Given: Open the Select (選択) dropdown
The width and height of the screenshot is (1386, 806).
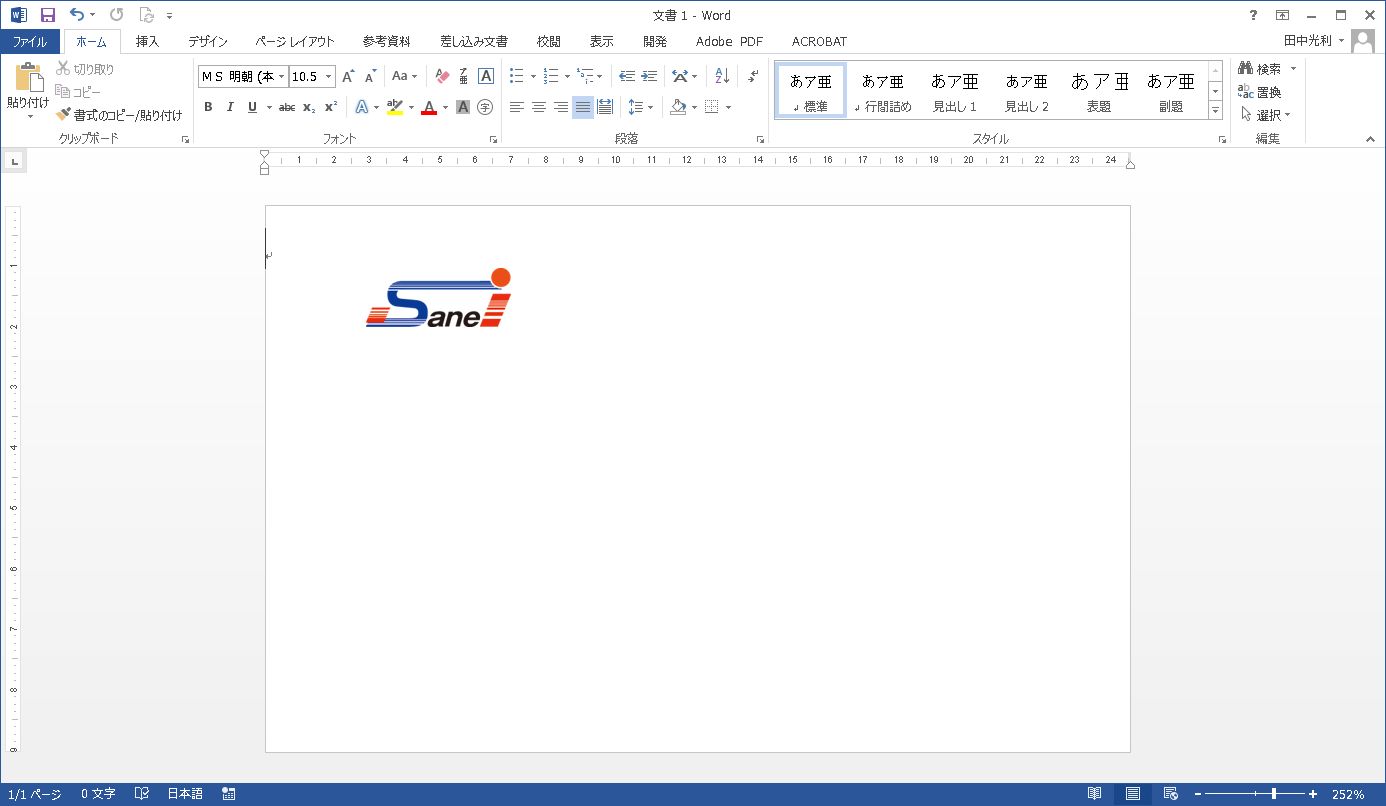Looking at the screenshot, I should pos(1266,115).
